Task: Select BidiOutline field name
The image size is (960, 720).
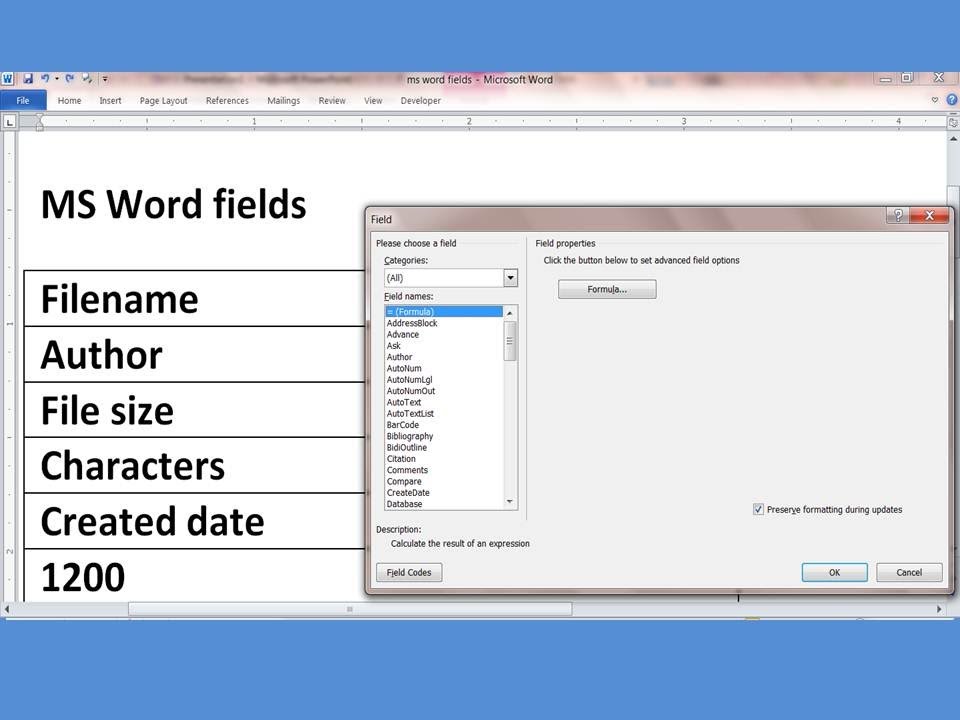Action: 444,448
